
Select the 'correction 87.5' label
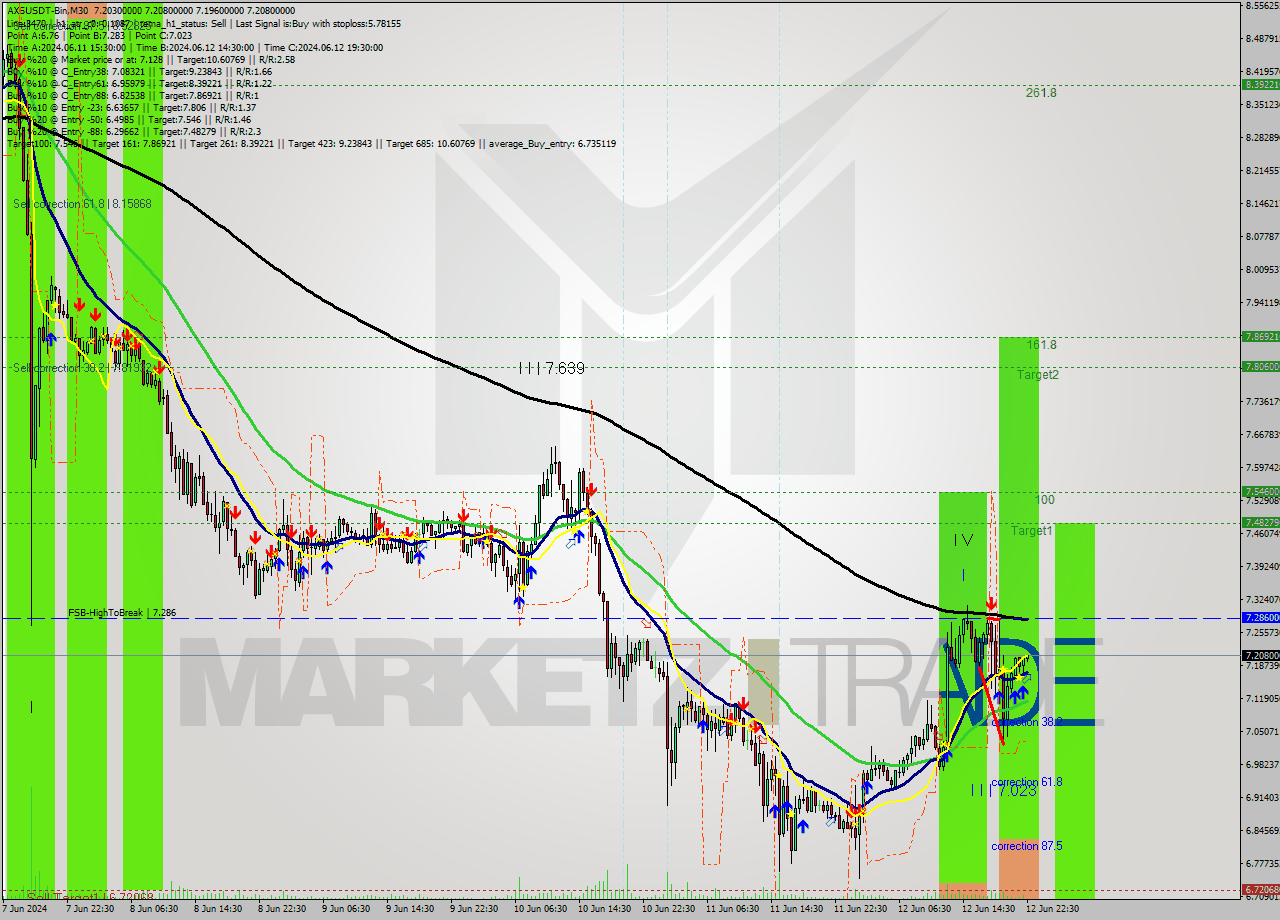click(x=1026, y=845)
